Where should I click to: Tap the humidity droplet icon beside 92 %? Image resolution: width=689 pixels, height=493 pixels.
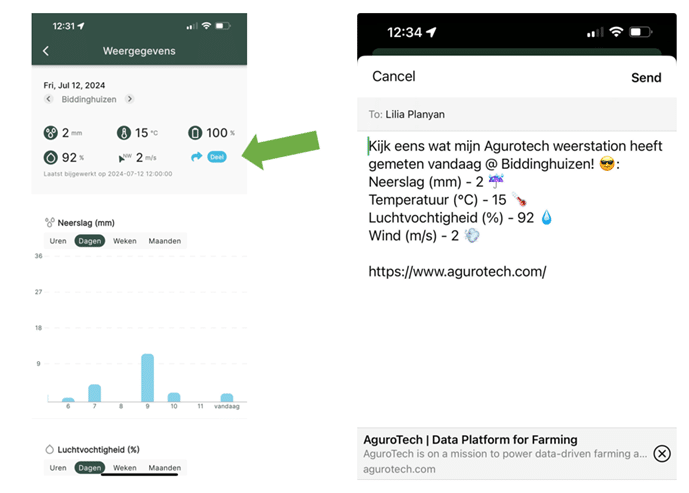pyautogui.click(x=51, y=157)
